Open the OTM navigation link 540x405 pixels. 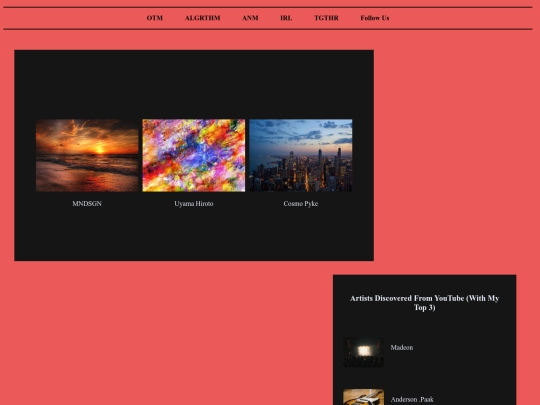pos(155,18)
